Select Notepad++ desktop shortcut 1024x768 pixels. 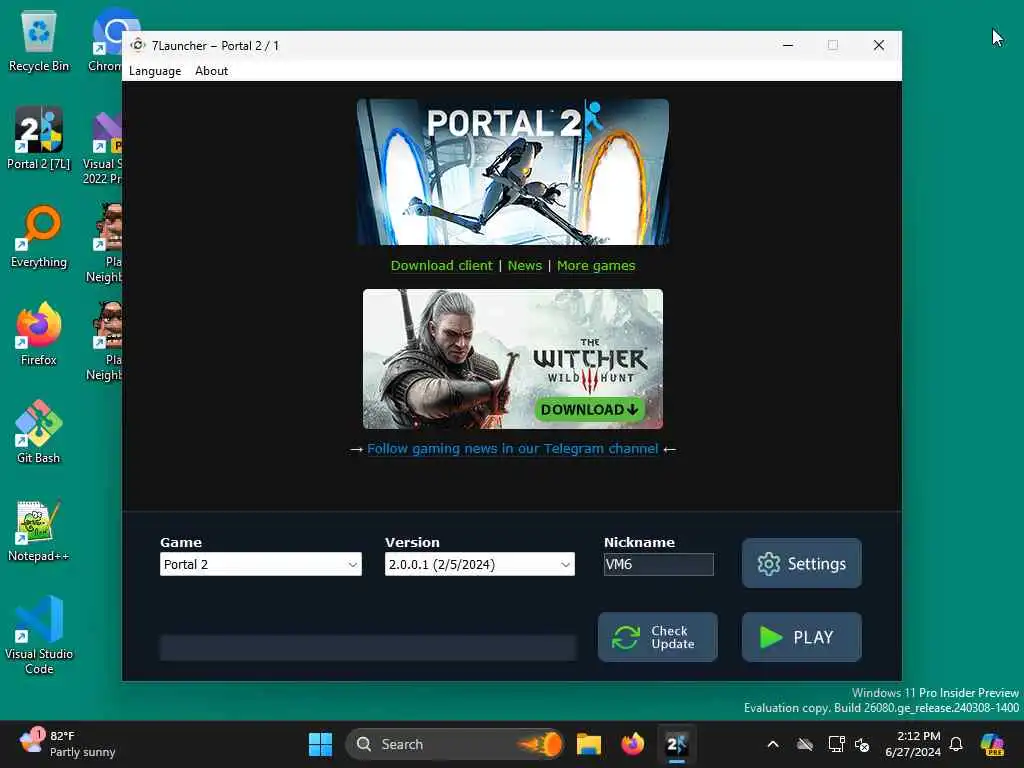click(x=39, y=531)
